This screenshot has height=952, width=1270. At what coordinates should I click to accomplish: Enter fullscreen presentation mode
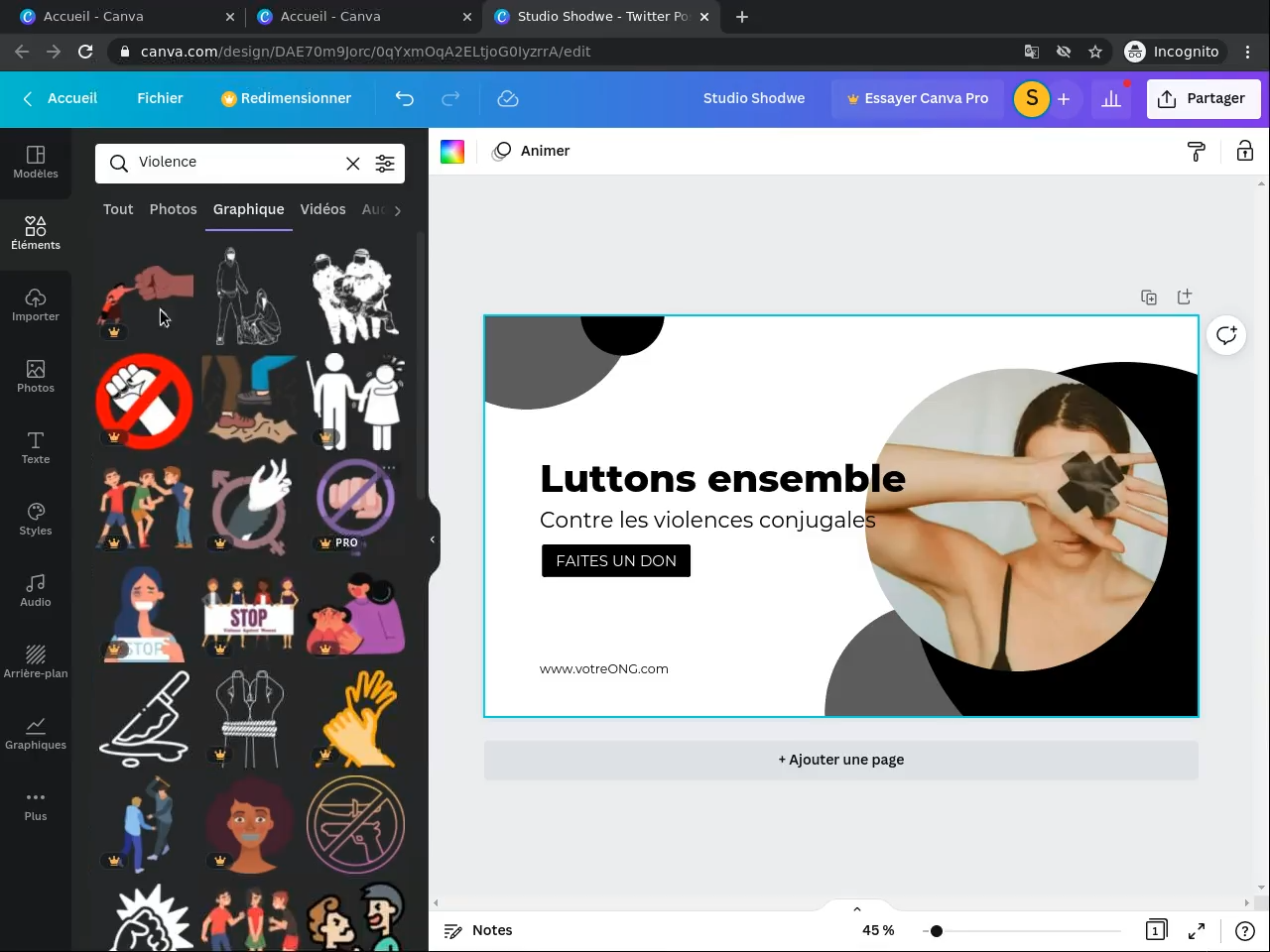[x=1197, y=930]
